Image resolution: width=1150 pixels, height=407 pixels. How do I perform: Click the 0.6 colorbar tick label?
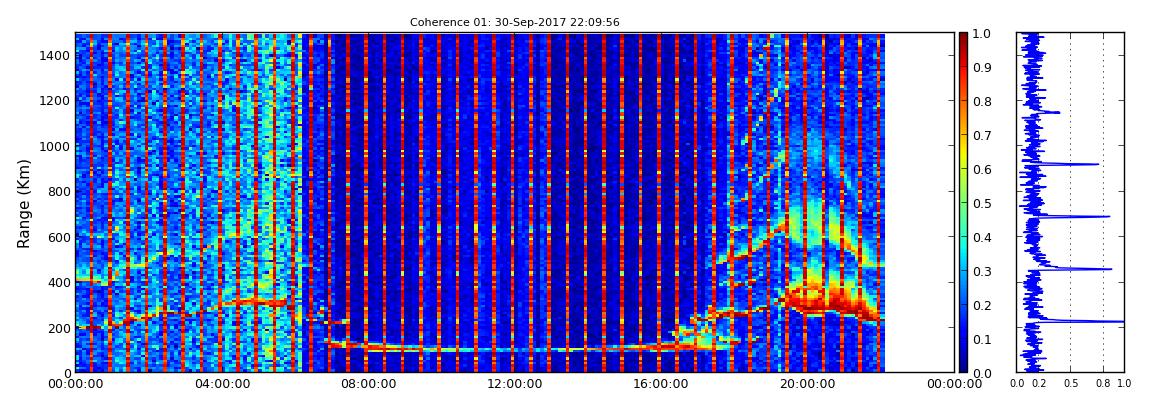click(x=982, y=169)
